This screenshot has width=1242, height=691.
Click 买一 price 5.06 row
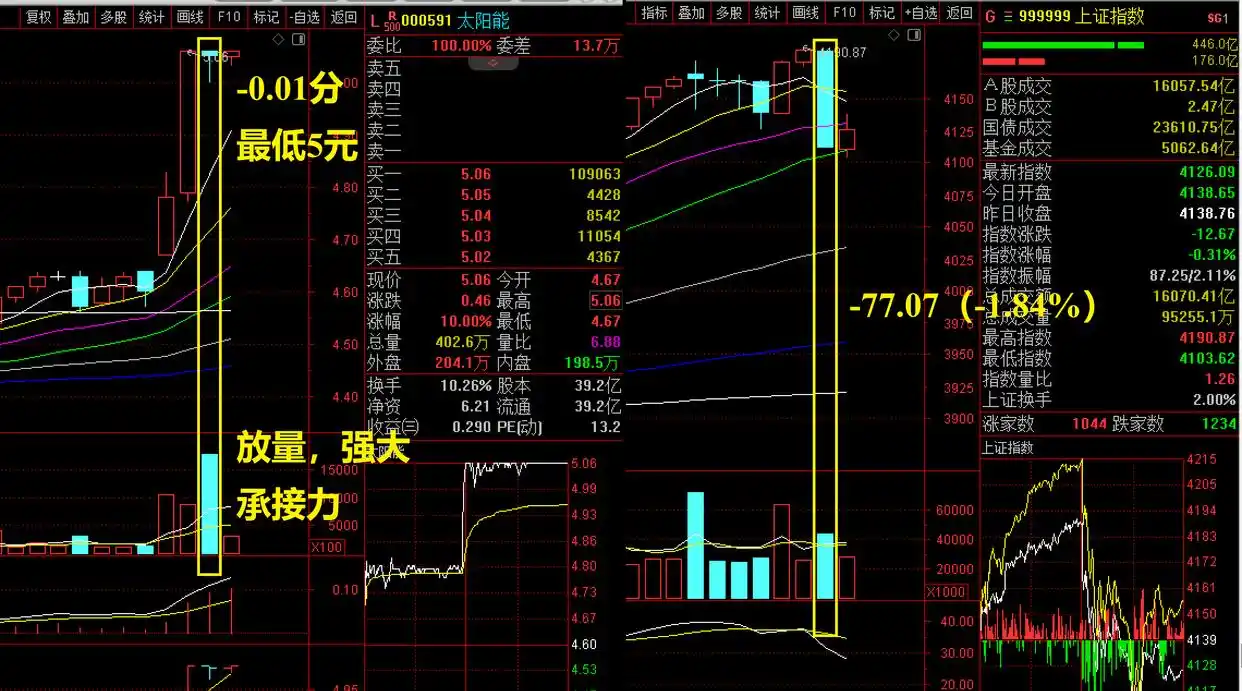[x=494, y=174]
